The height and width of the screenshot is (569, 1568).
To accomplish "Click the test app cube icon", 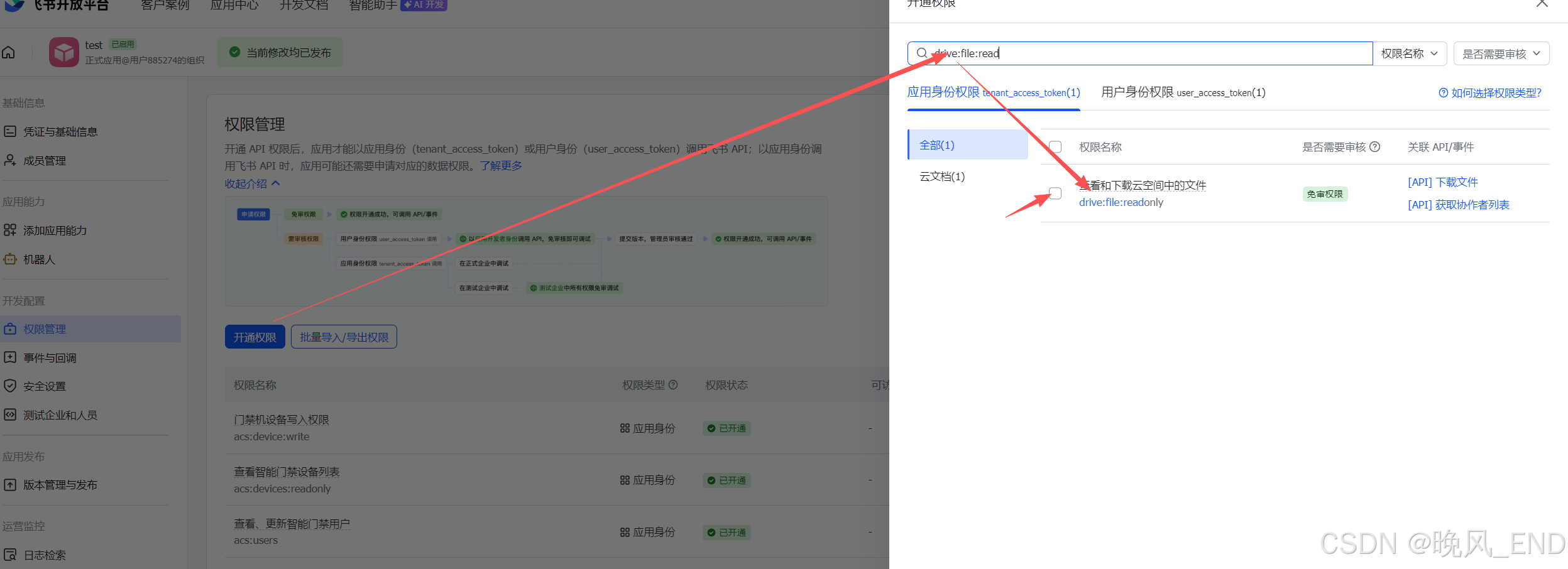I will (x=64, y=53).
